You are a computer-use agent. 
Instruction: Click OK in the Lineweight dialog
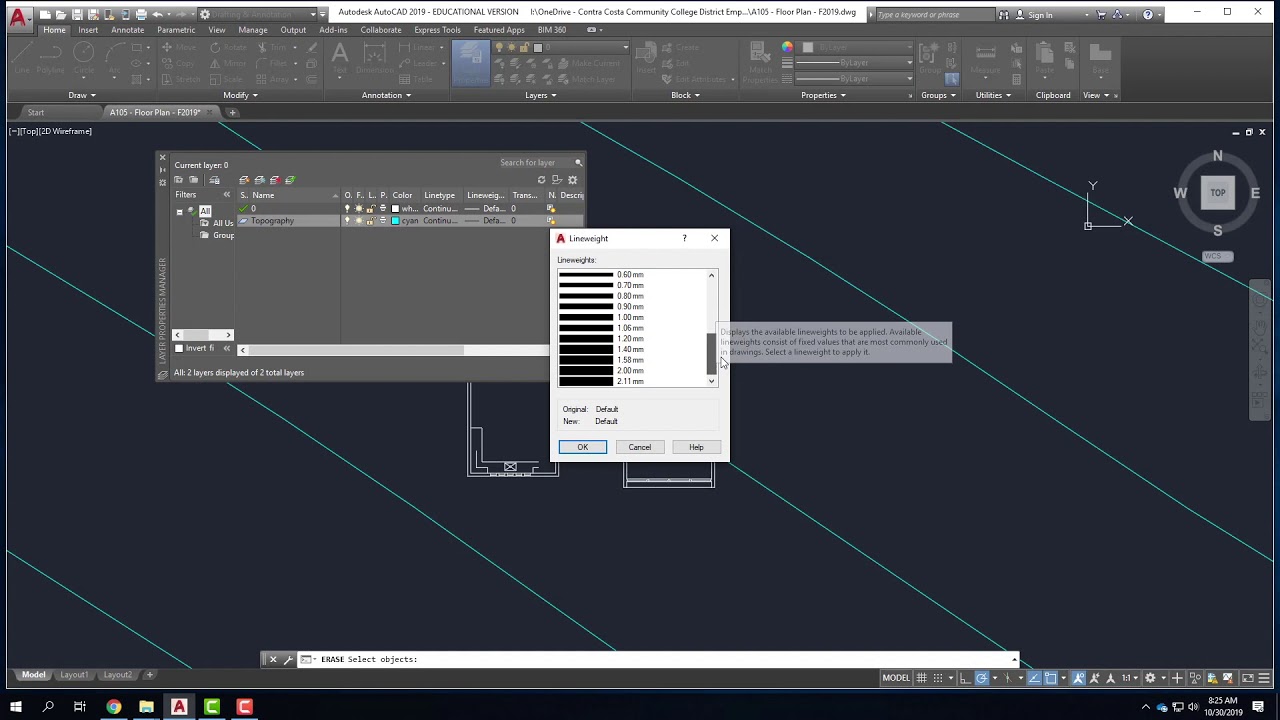[x=583, y=447]
